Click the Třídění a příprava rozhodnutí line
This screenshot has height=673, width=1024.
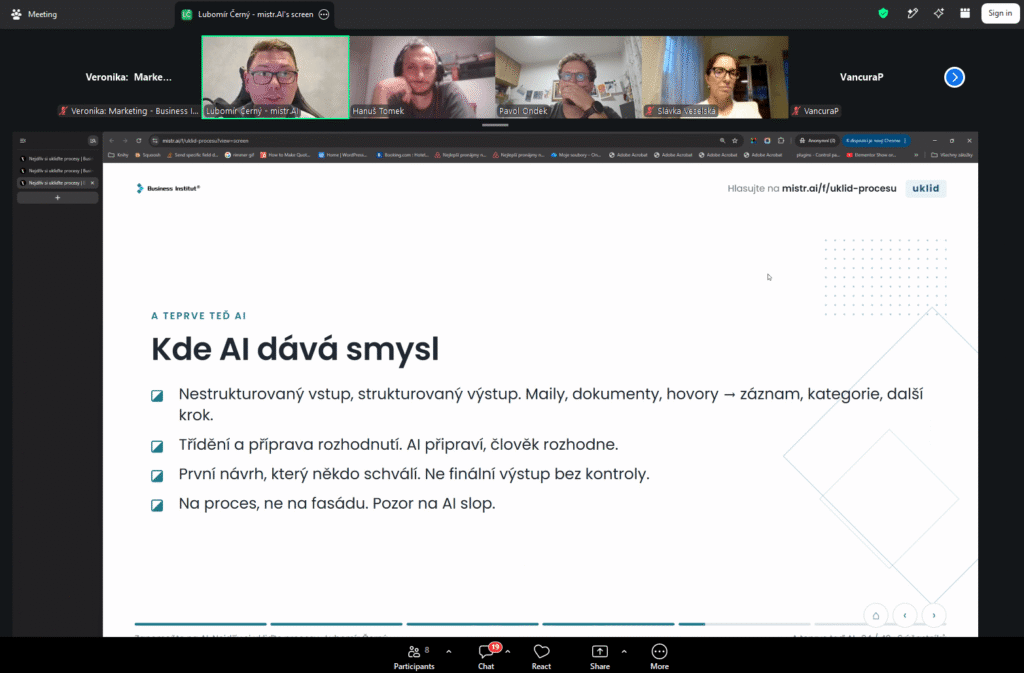coord(398,445)
